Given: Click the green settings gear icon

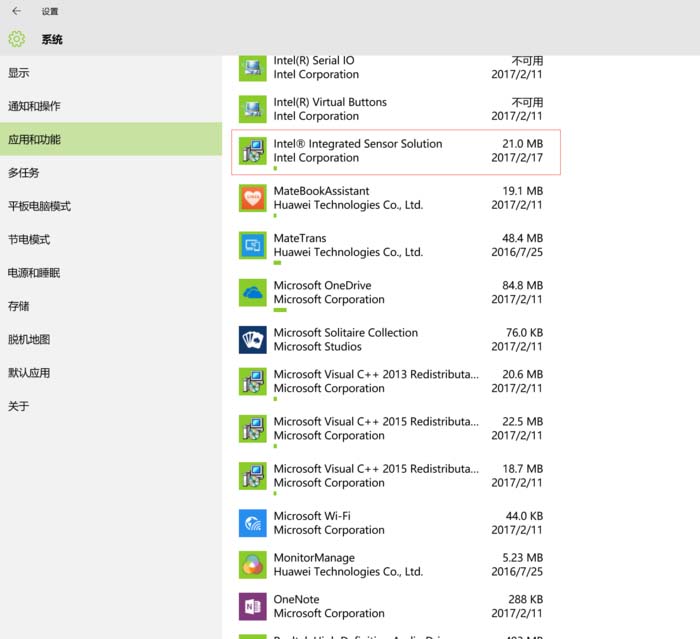Looking at the screenshot, I should (x=17, y=39).
